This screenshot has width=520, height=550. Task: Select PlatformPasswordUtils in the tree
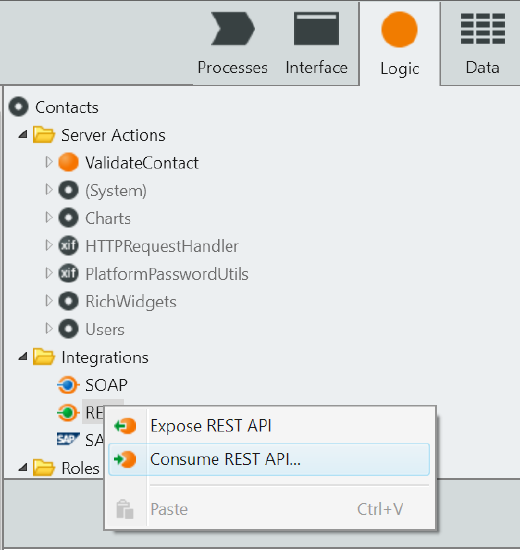pyautogui.click(x=167, y=274)
